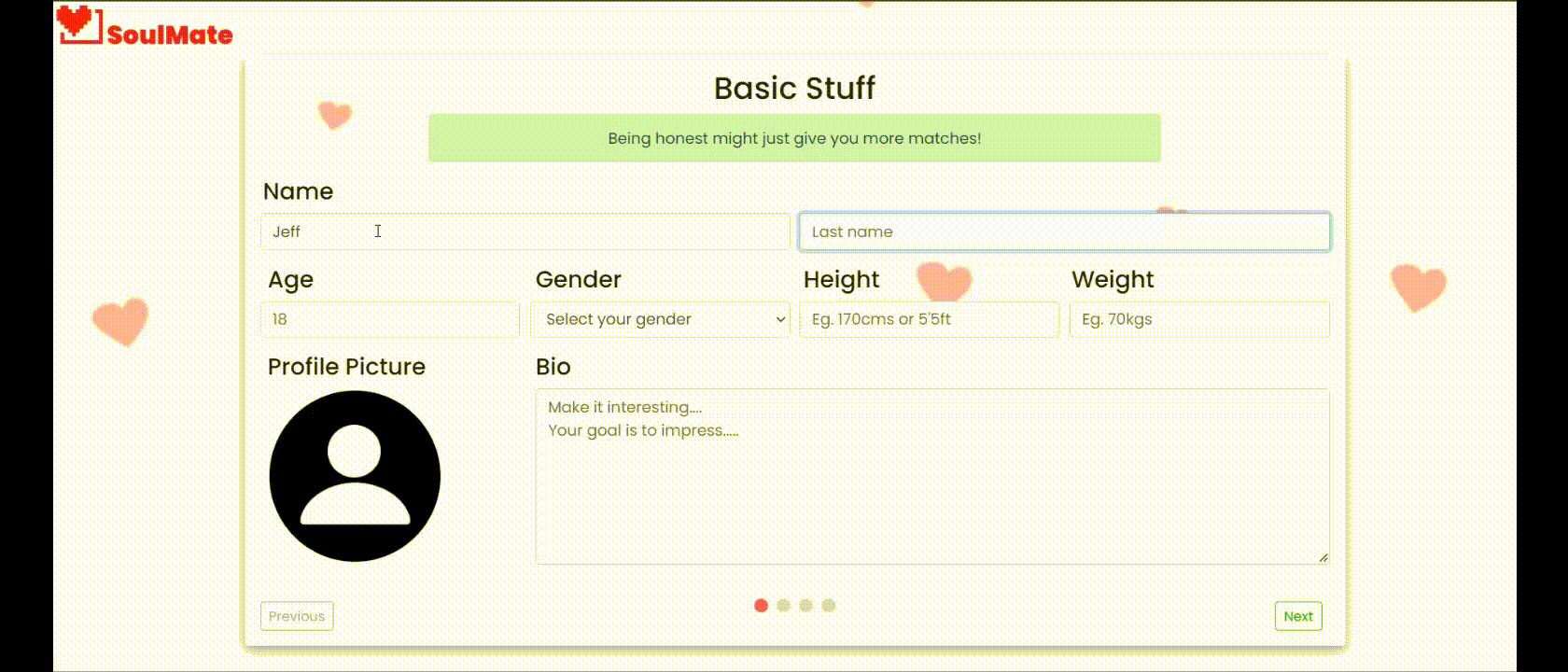Open the Select your gender dropdown
Screen dimensions: 1568x672
(659, 319)
